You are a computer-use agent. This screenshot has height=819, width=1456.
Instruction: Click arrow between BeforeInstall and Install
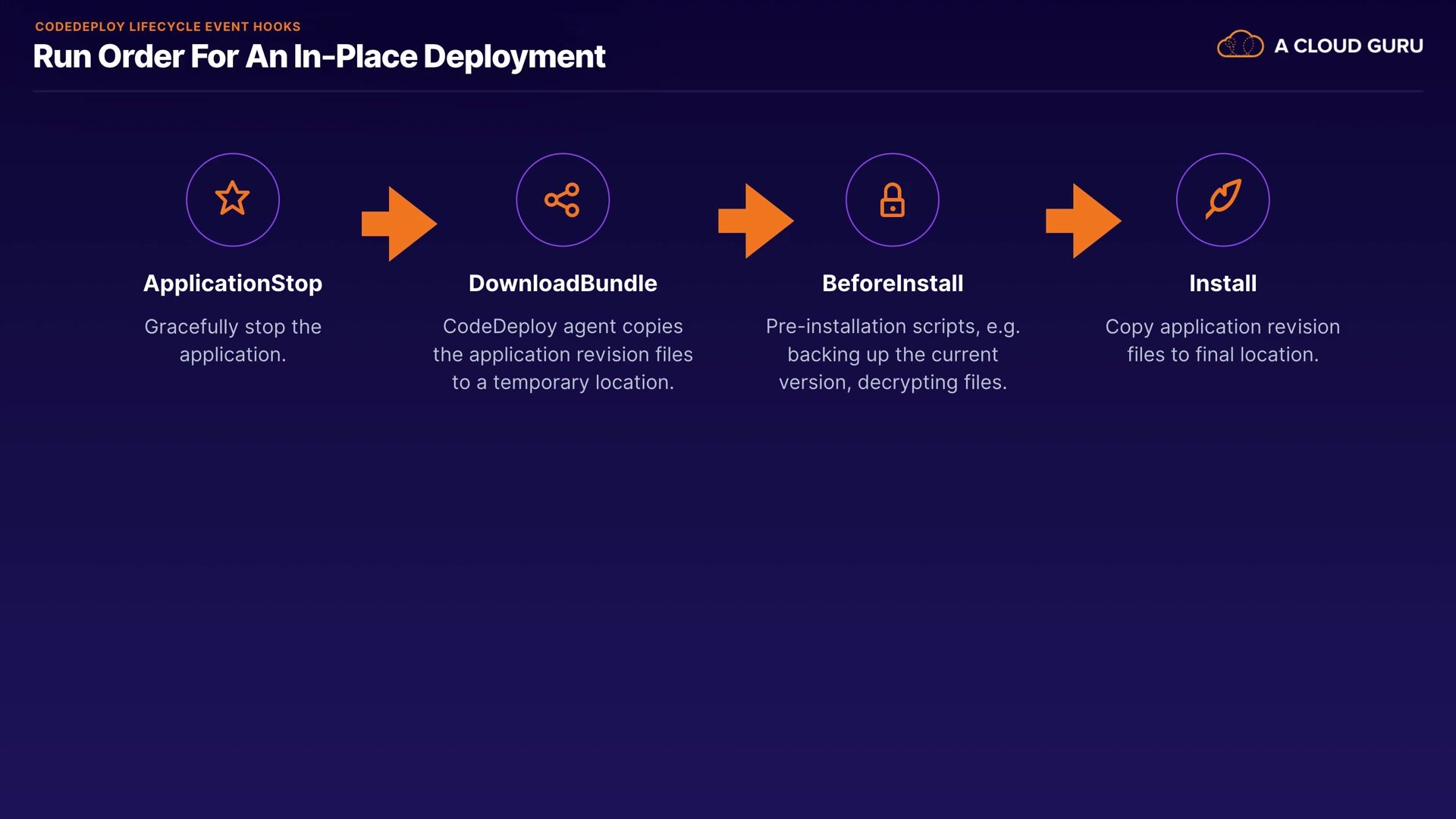click(1084, 221)
